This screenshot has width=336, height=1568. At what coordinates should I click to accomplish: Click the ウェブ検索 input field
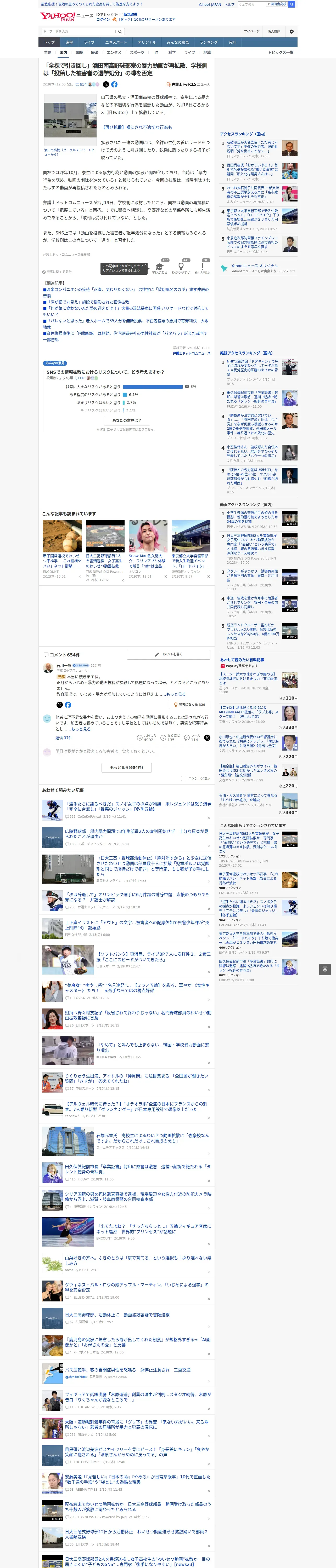point(251,4)
